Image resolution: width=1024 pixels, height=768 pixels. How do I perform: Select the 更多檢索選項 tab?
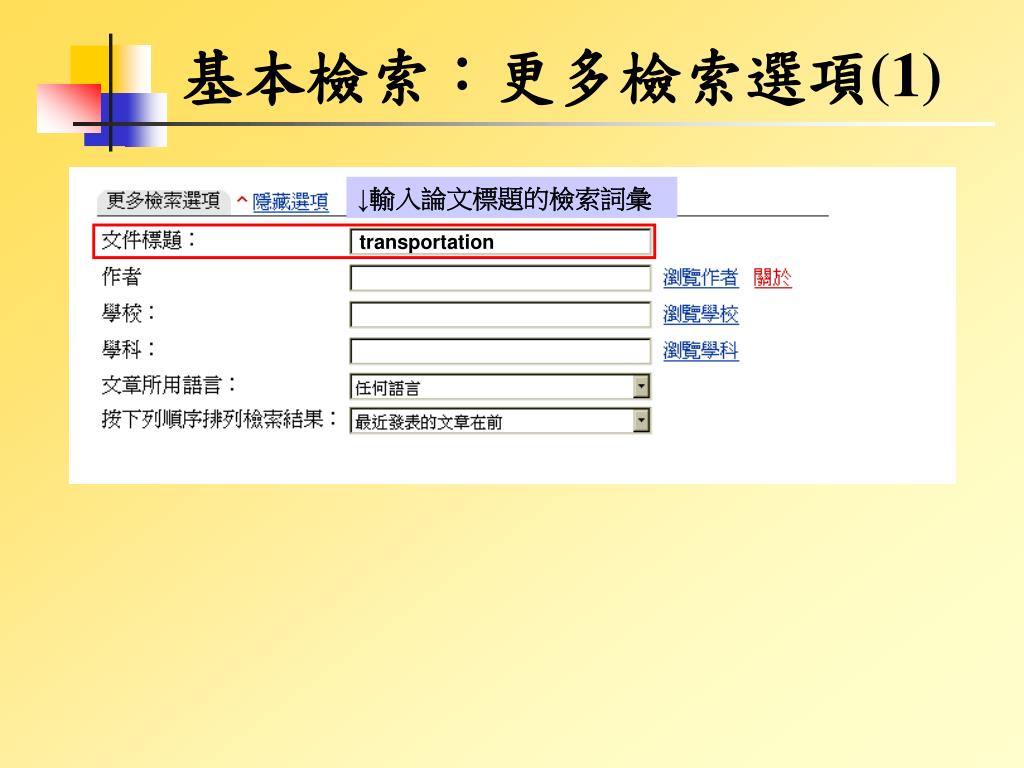click(x=163, y=201)
